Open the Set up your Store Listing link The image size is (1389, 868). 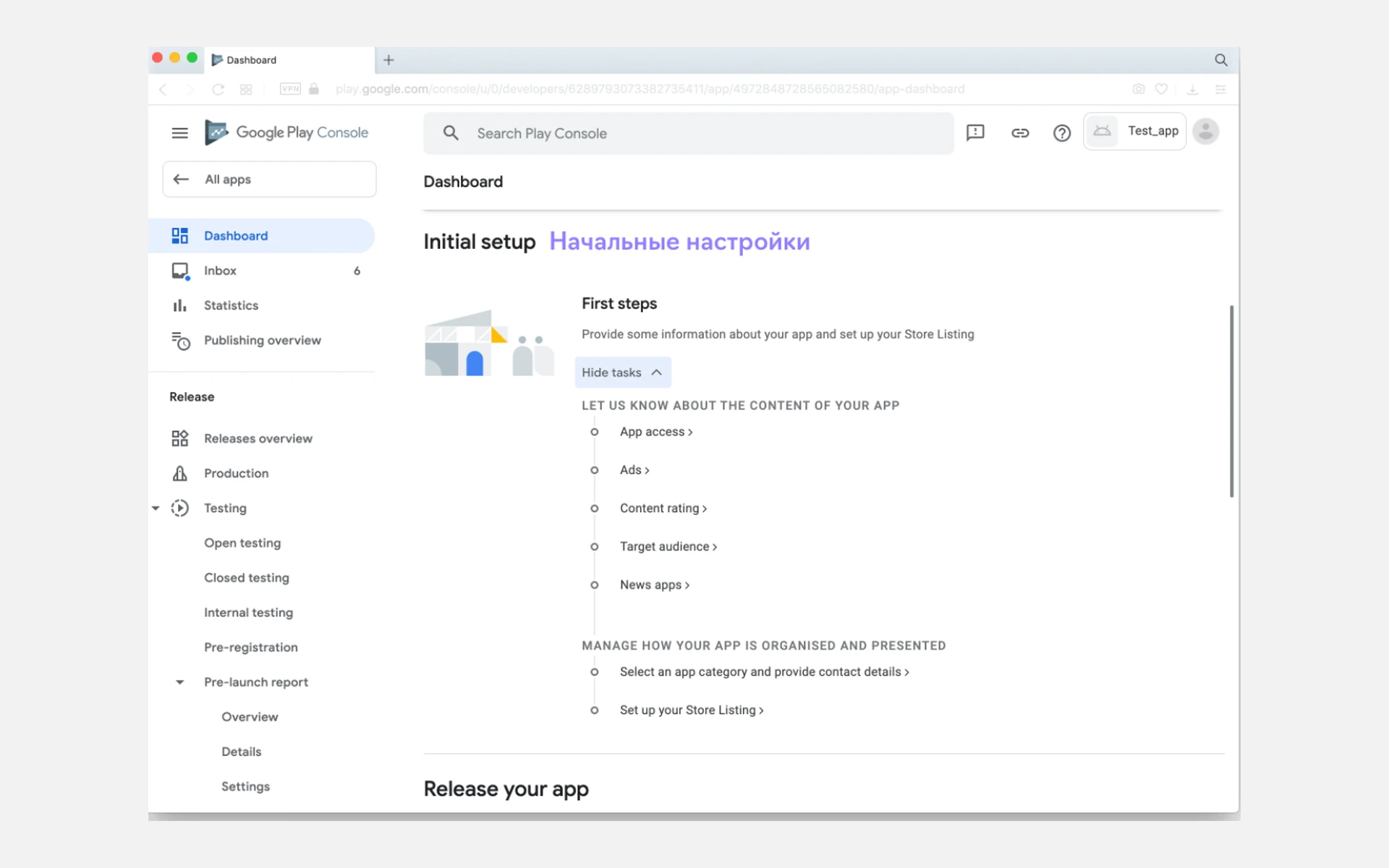point(691,710)
